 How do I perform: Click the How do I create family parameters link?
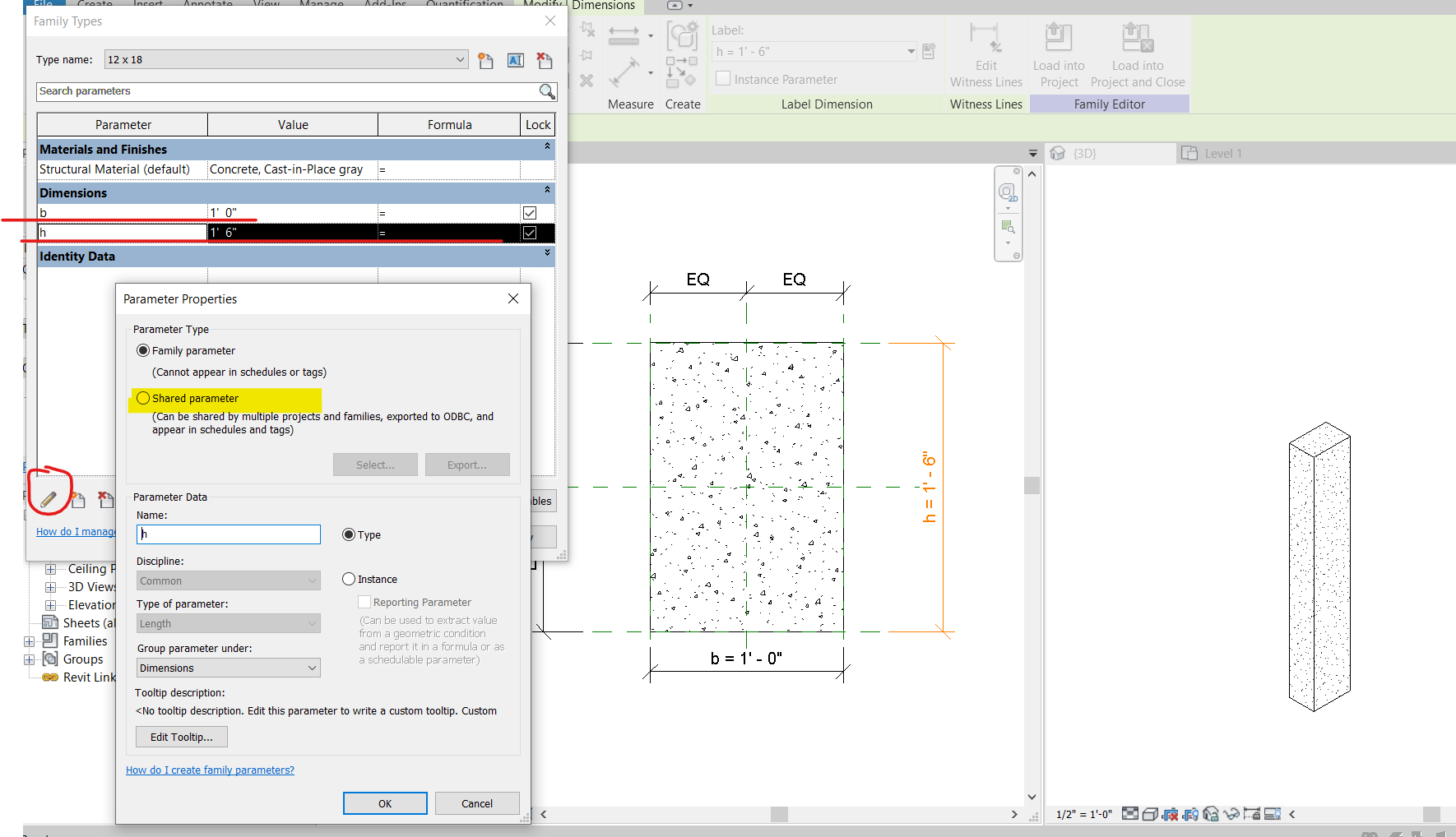click(210, 770)
